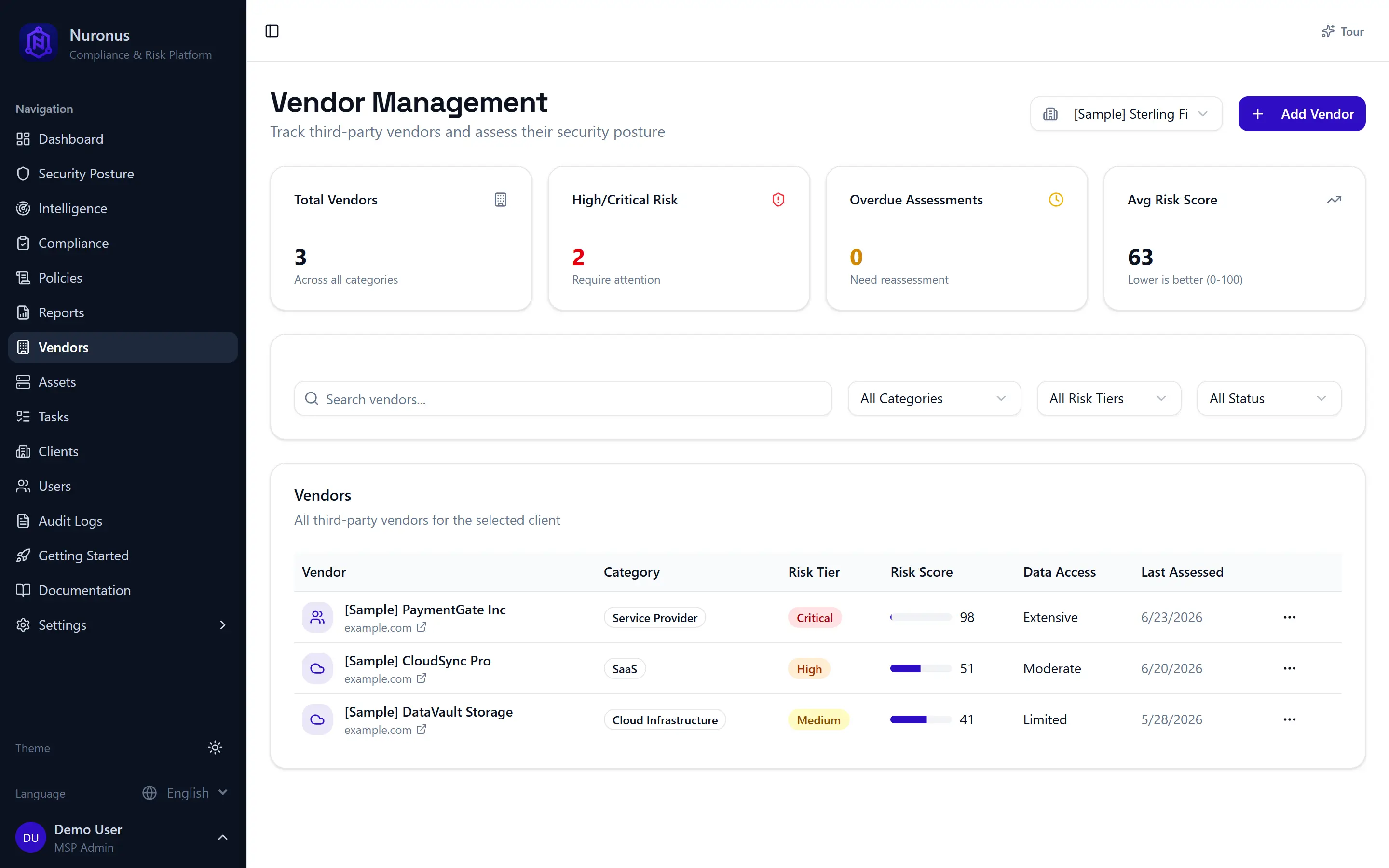Open the Sample Sterling client selector
Image resolution: width=1389 pixels, height=868 pixels.
click(1126, 114)
